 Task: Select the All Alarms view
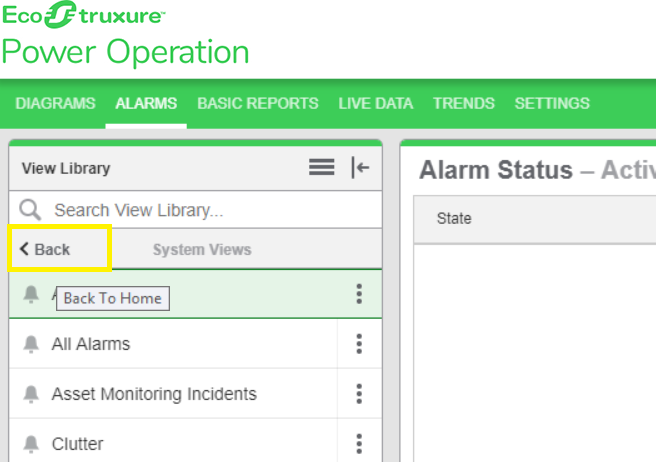coord(91,344)
